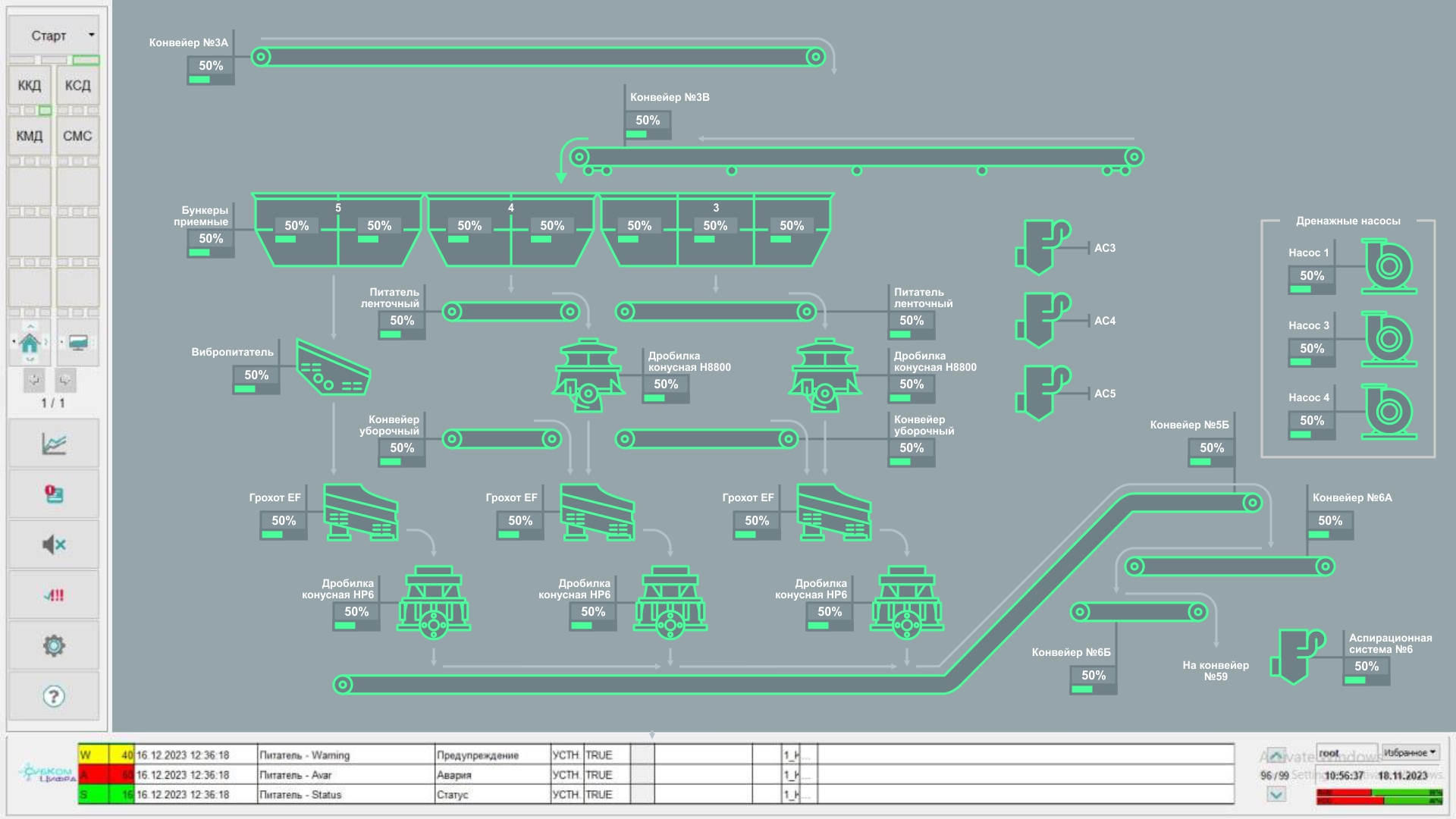Click the Насос 1 pump symbol
1456x819 pixels.
(x=1389, y=267)
